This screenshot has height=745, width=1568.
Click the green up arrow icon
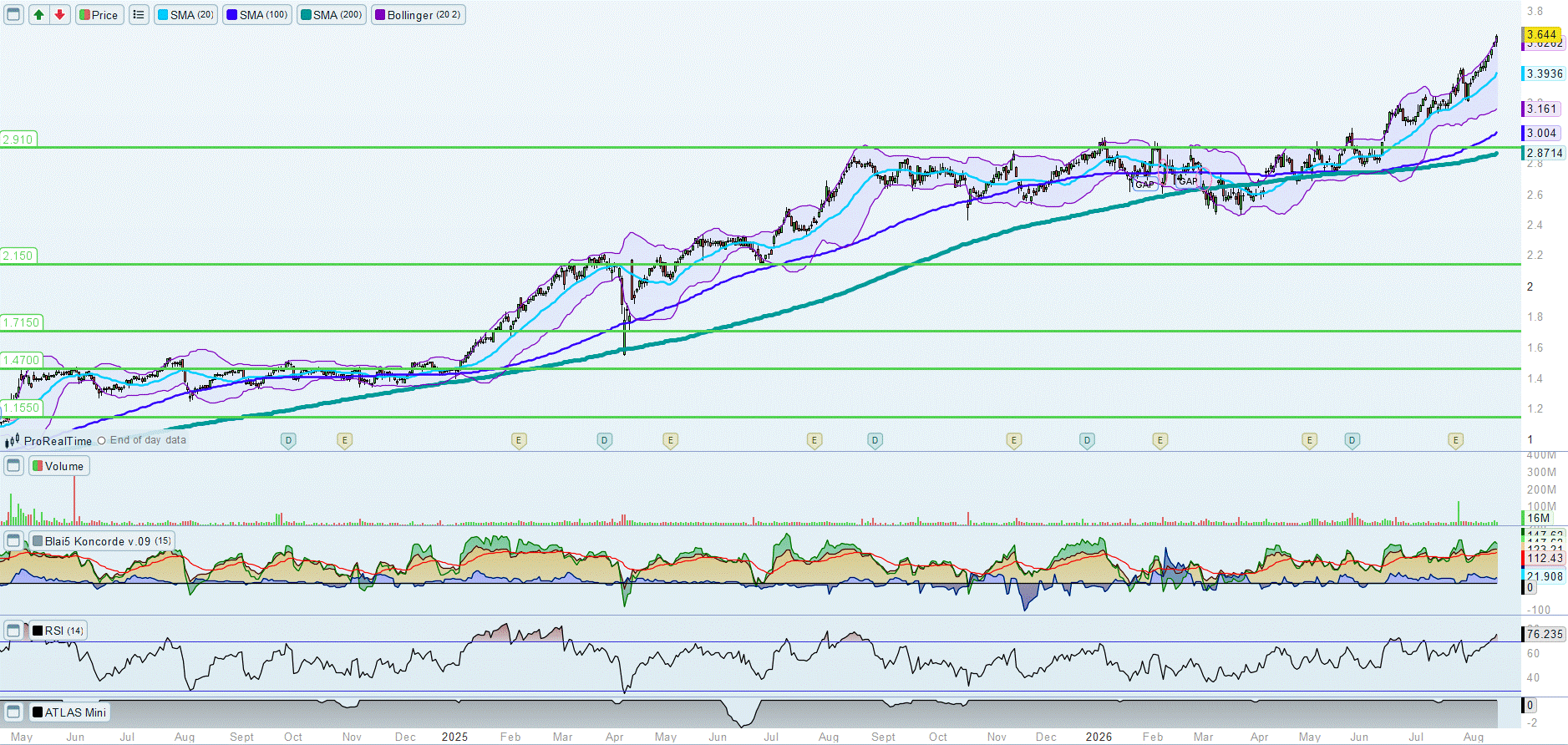click(x=38, y=15)
